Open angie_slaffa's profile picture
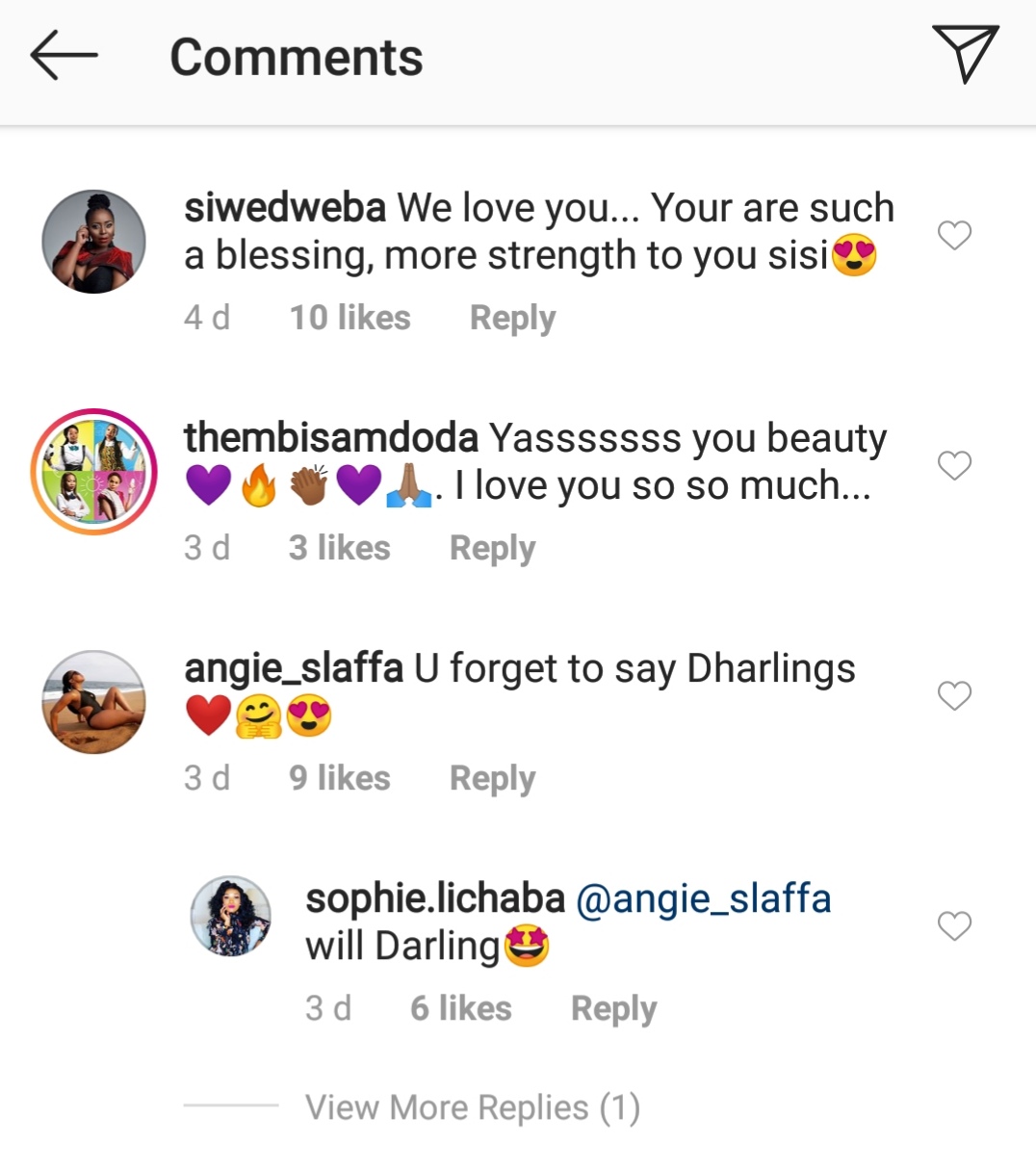This screenshot has width=1036, height=1169. (x=94, y=701)
